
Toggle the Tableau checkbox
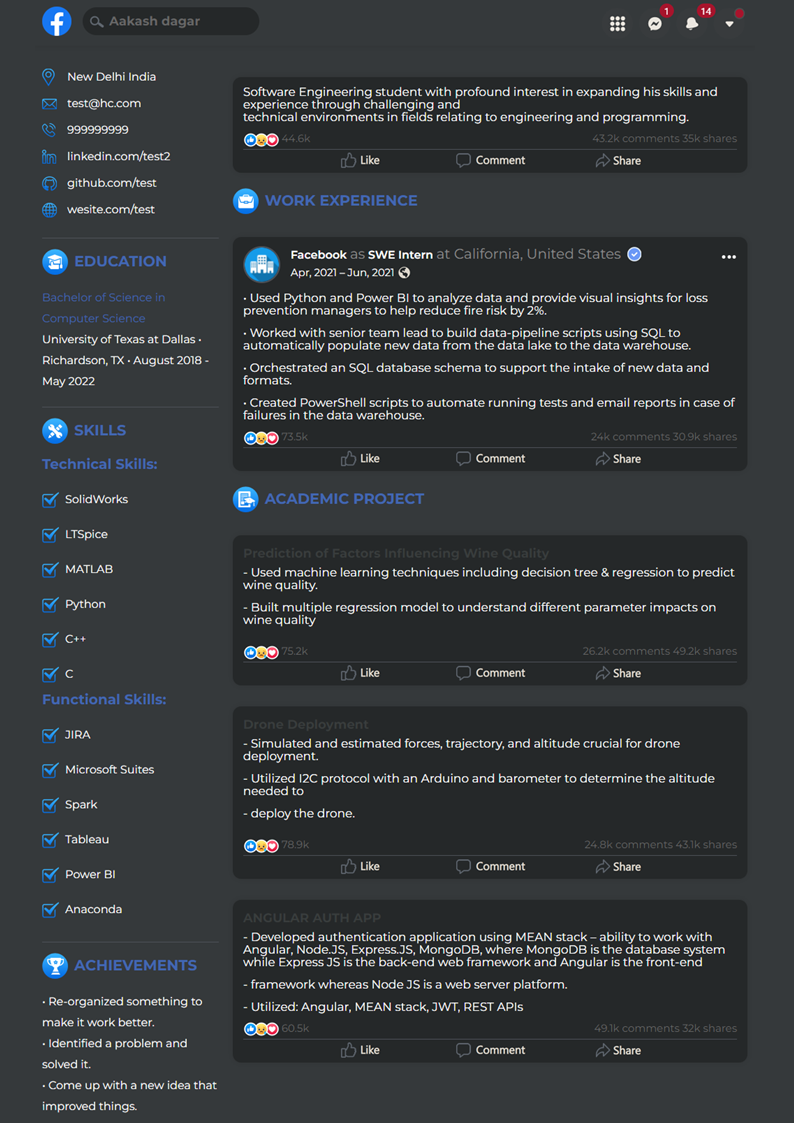pos(50,839)
